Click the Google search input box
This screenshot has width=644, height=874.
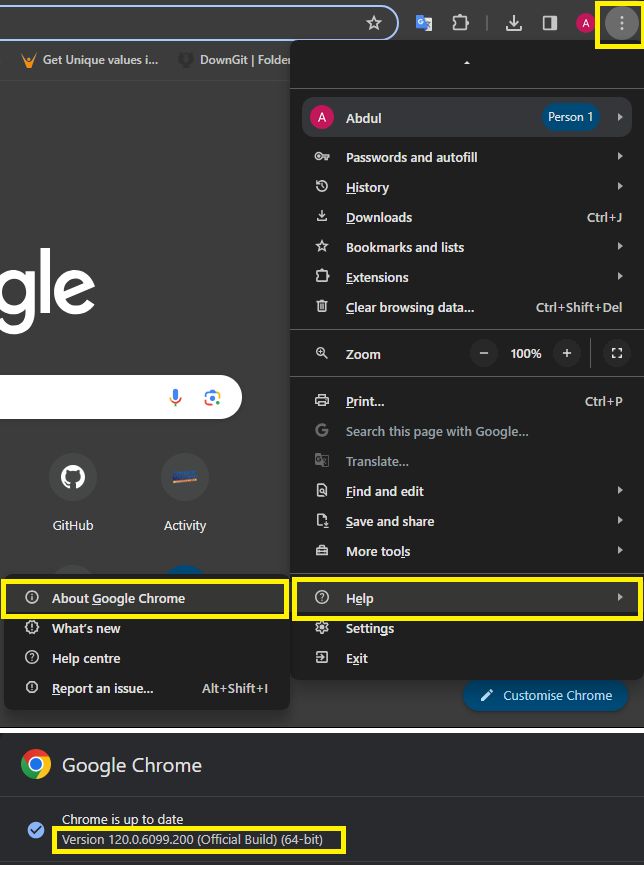click(x=120, y=397)
